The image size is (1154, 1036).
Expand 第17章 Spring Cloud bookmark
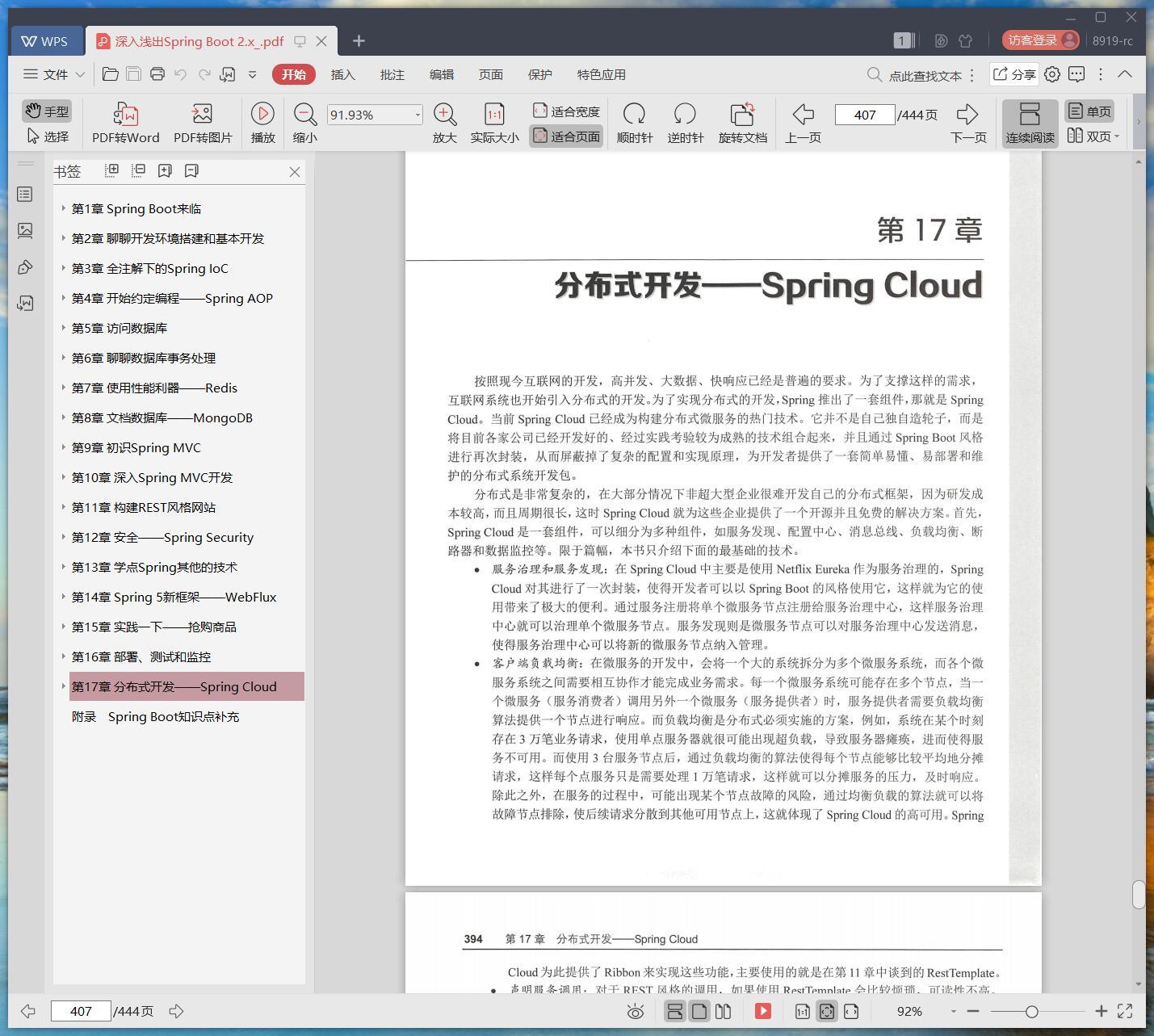click(x=63, y=686)
